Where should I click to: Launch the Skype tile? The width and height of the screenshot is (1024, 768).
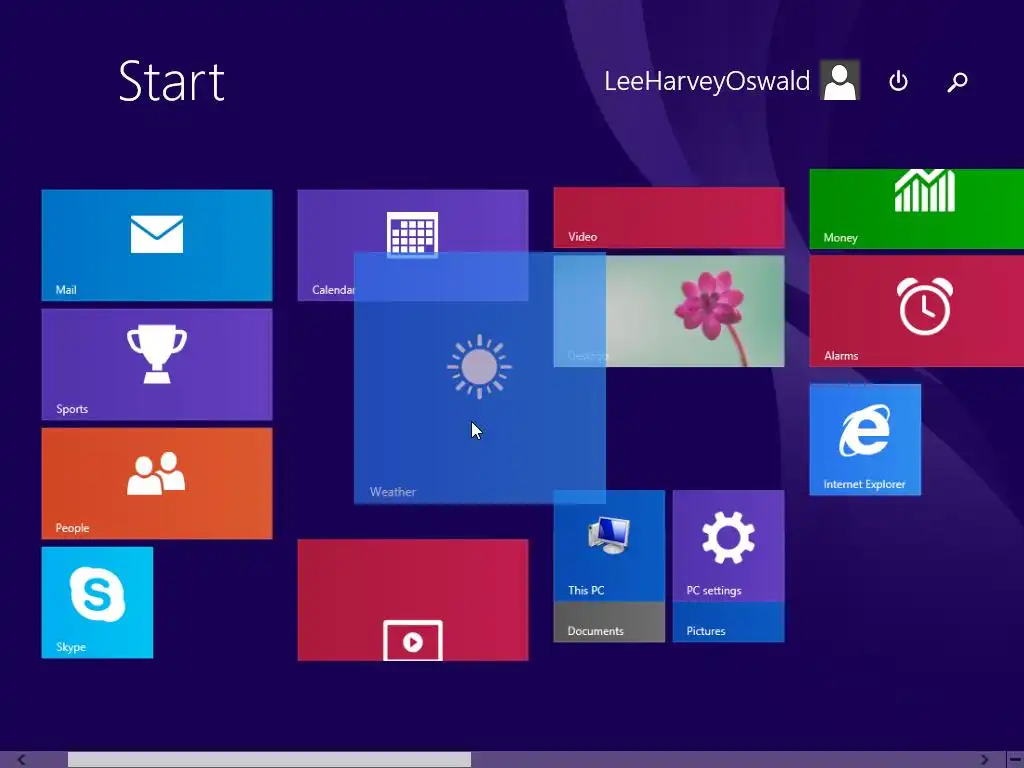coord(97,602)
